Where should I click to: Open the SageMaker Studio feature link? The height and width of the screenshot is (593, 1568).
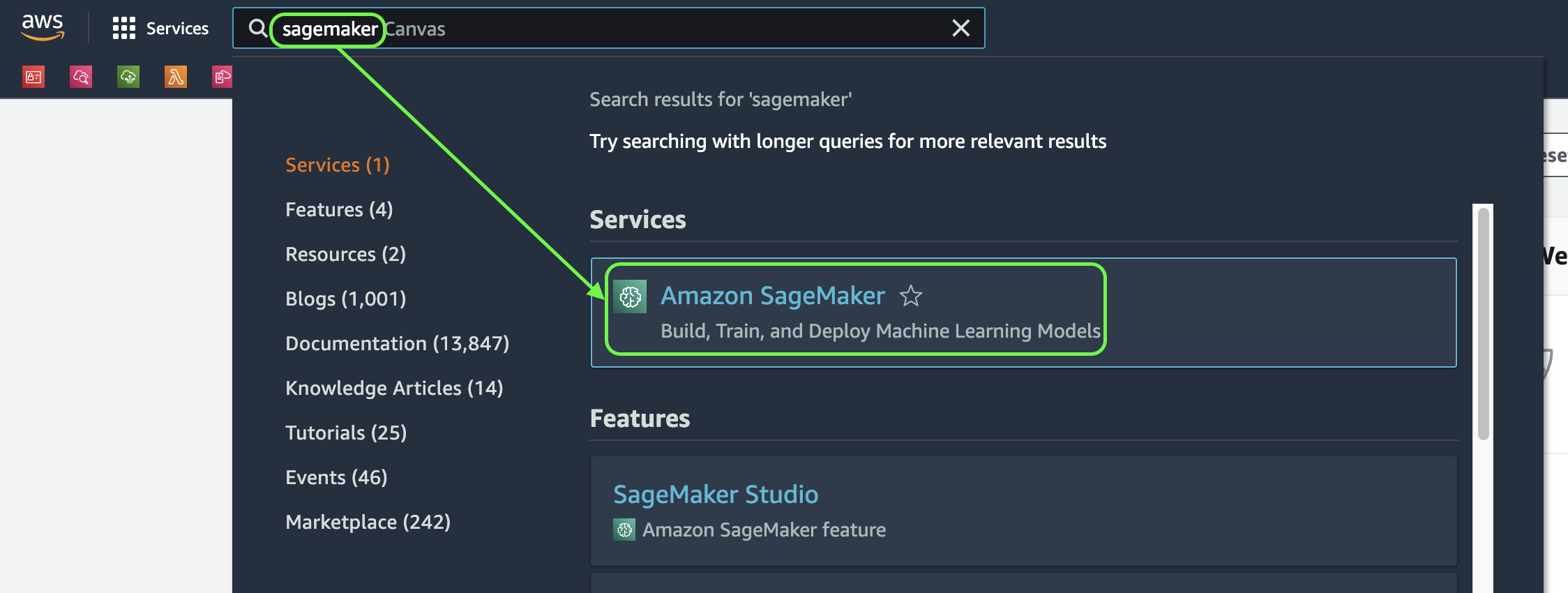716,495
